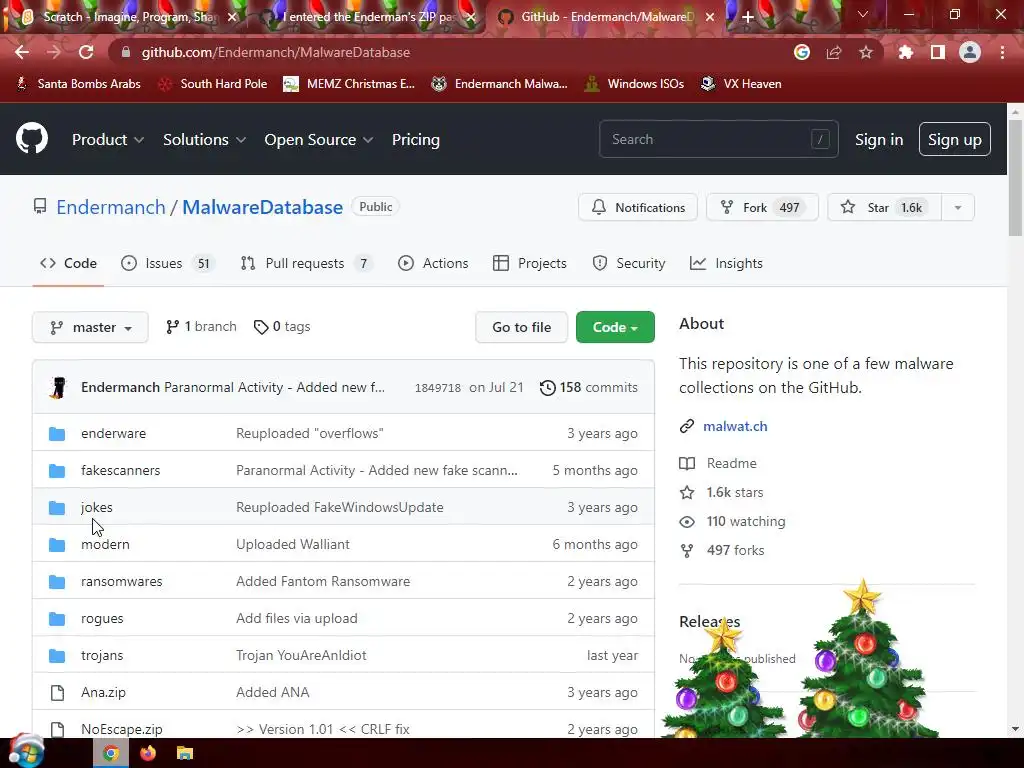Viewport: 1024px width, 768px height.
Task: Open VX Heaven bookmark
Action: [x=741, y=84]
